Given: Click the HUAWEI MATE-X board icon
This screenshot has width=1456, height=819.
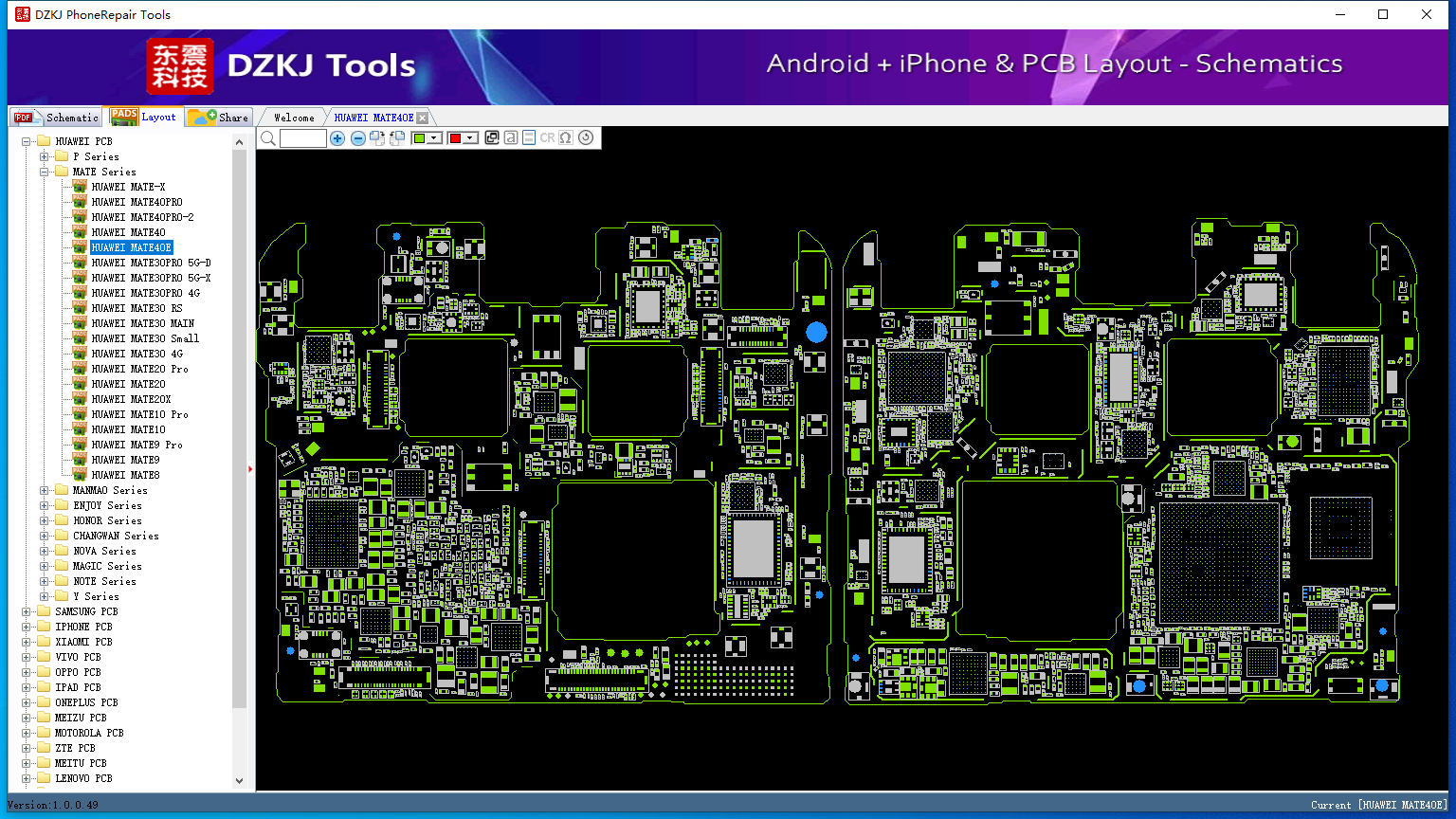Looking at the screenshot, I should point(80,187).
